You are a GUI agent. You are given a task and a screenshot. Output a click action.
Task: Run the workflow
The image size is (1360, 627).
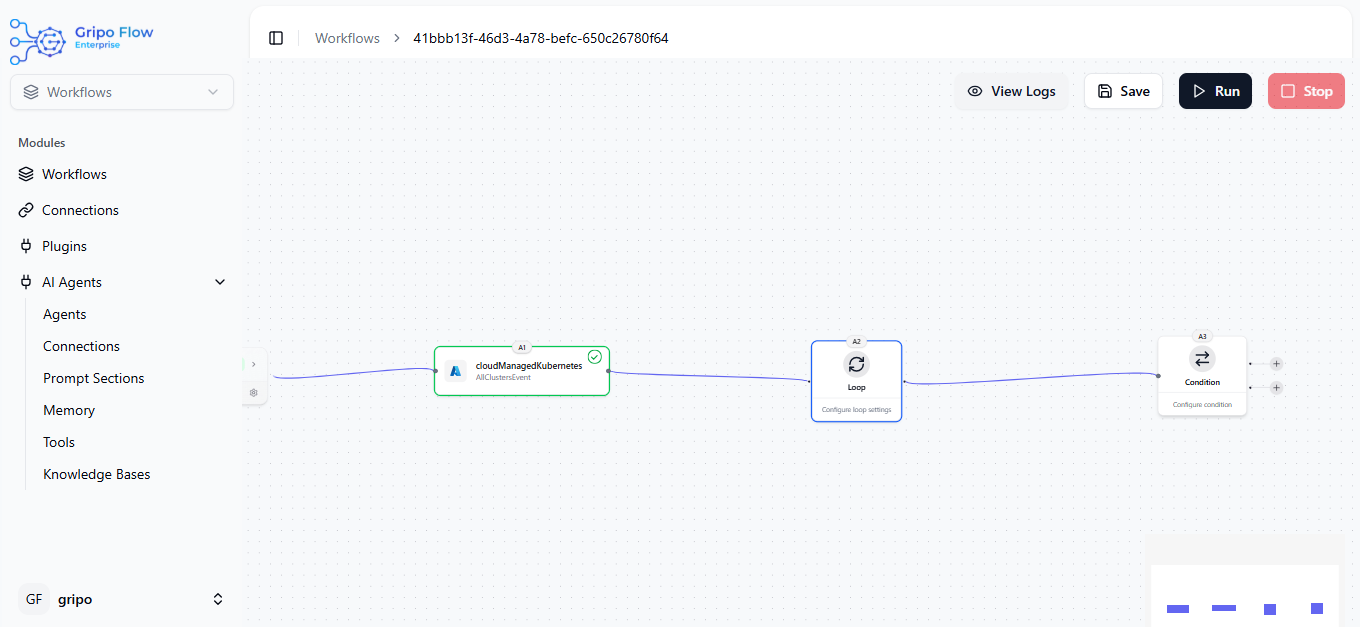coord(1215,91)
